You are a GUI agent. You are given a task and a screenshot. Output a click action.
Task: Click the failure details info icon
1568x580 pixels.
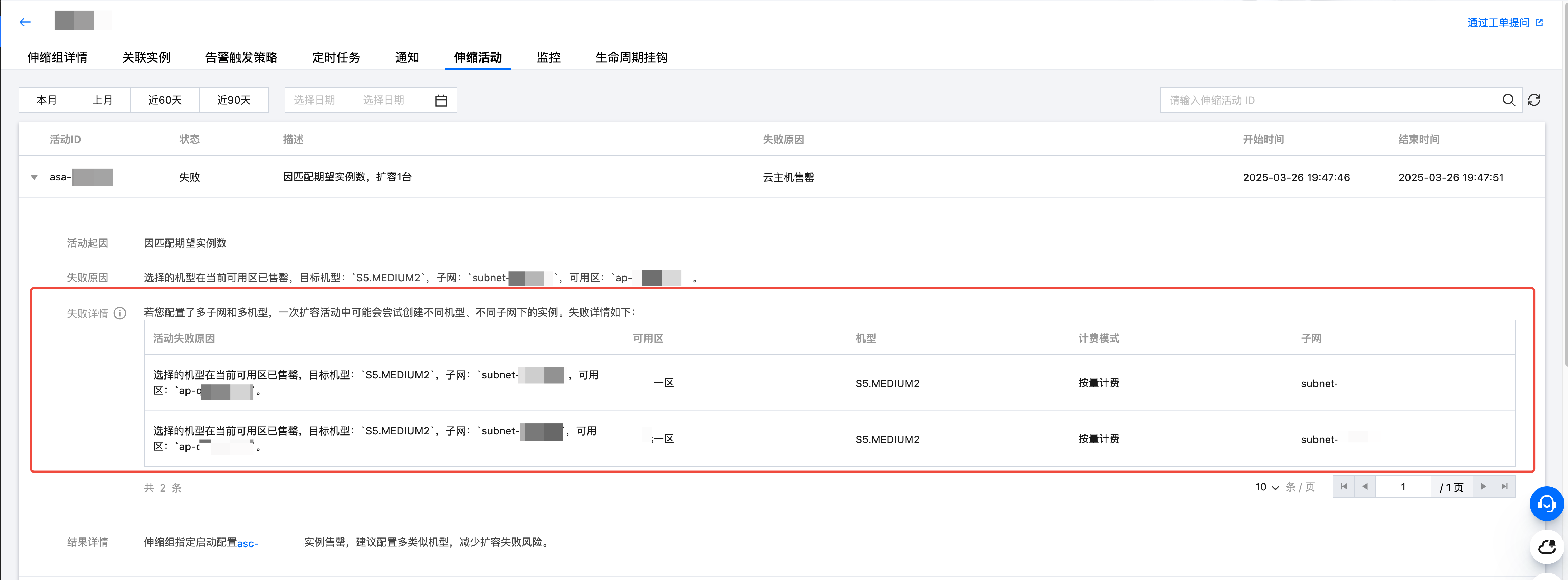[x=120, y=313]
